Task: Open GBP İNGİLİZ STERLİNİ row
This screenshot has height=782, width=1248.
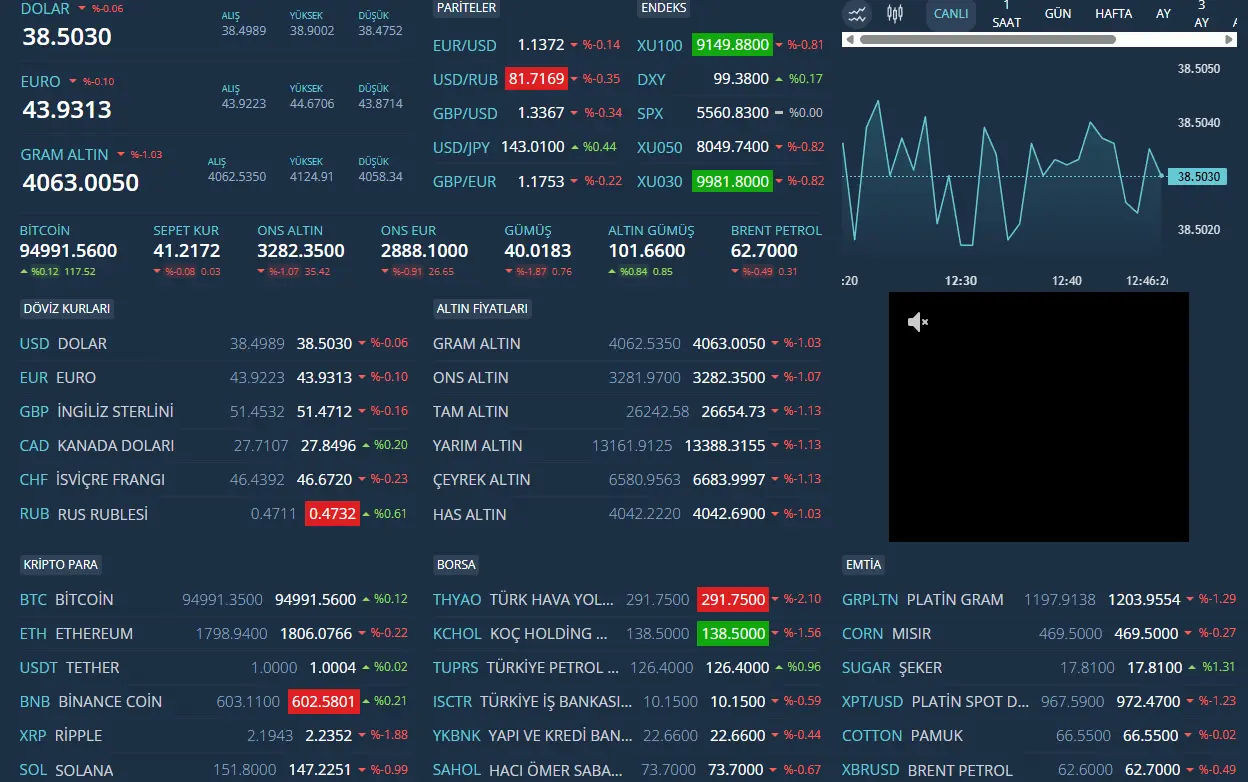Action: pyautogui.click(x=214, y=411)
